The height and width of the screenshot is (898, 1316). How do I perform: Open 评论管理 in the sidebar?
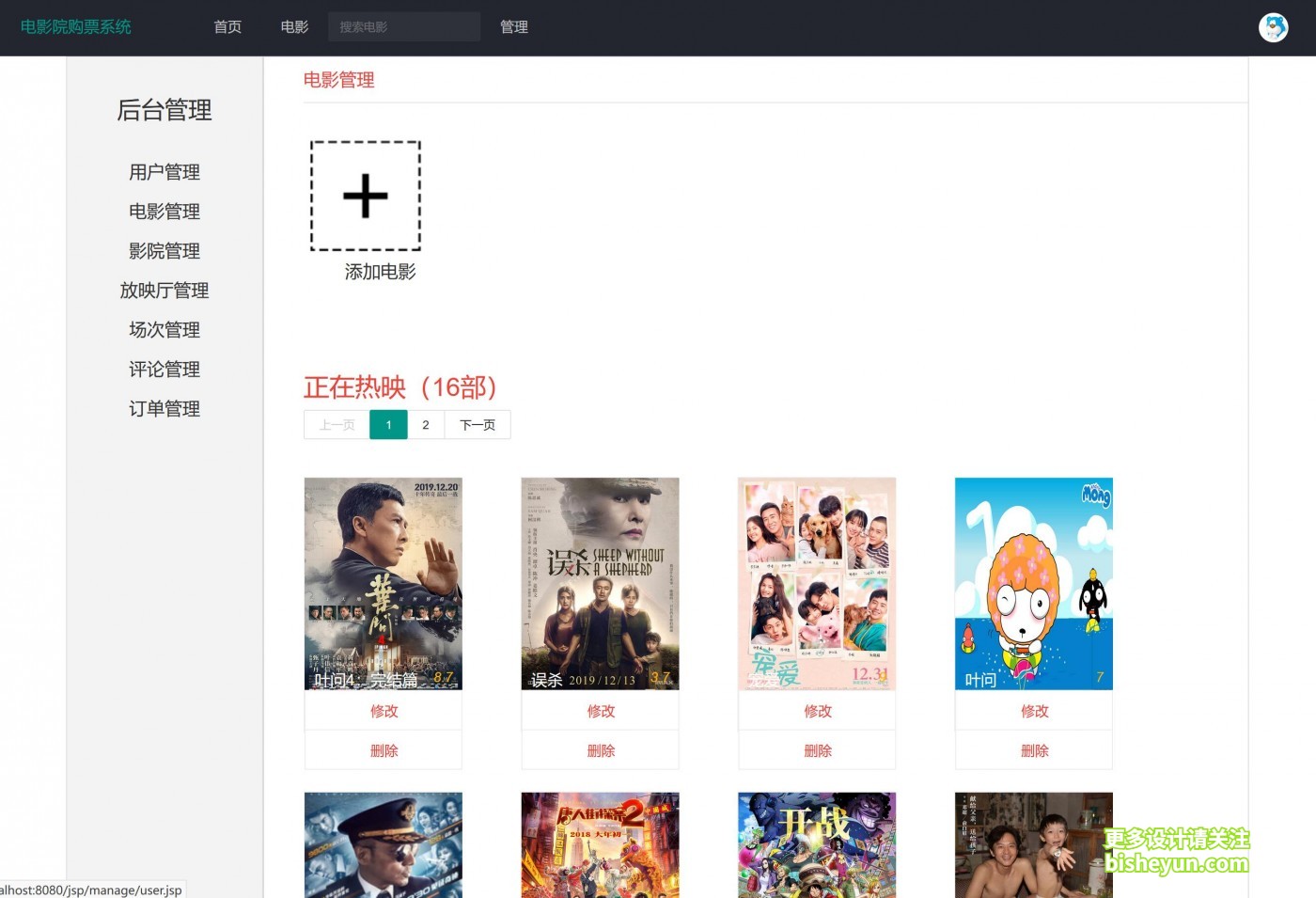point(164,370)
